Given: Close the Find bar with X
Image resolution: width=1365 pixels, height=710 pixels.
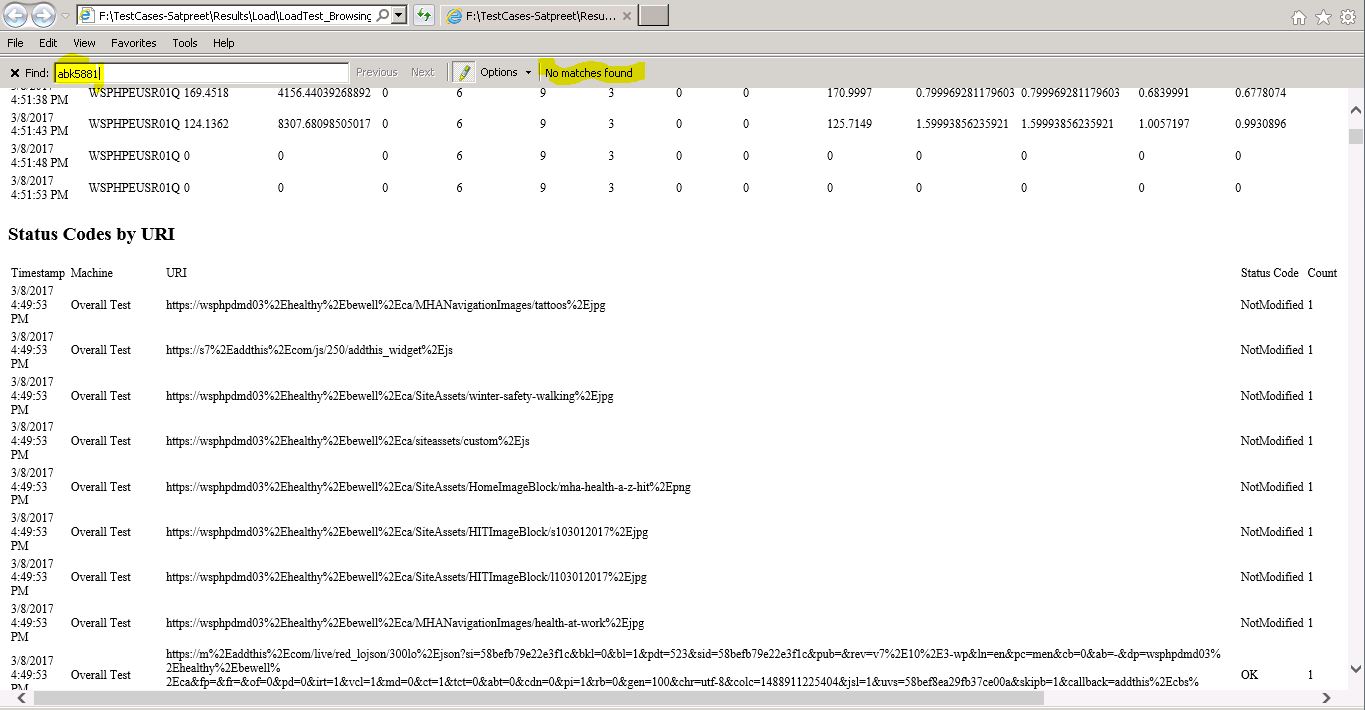Looking at the screenshot, I should coord(14,73).
